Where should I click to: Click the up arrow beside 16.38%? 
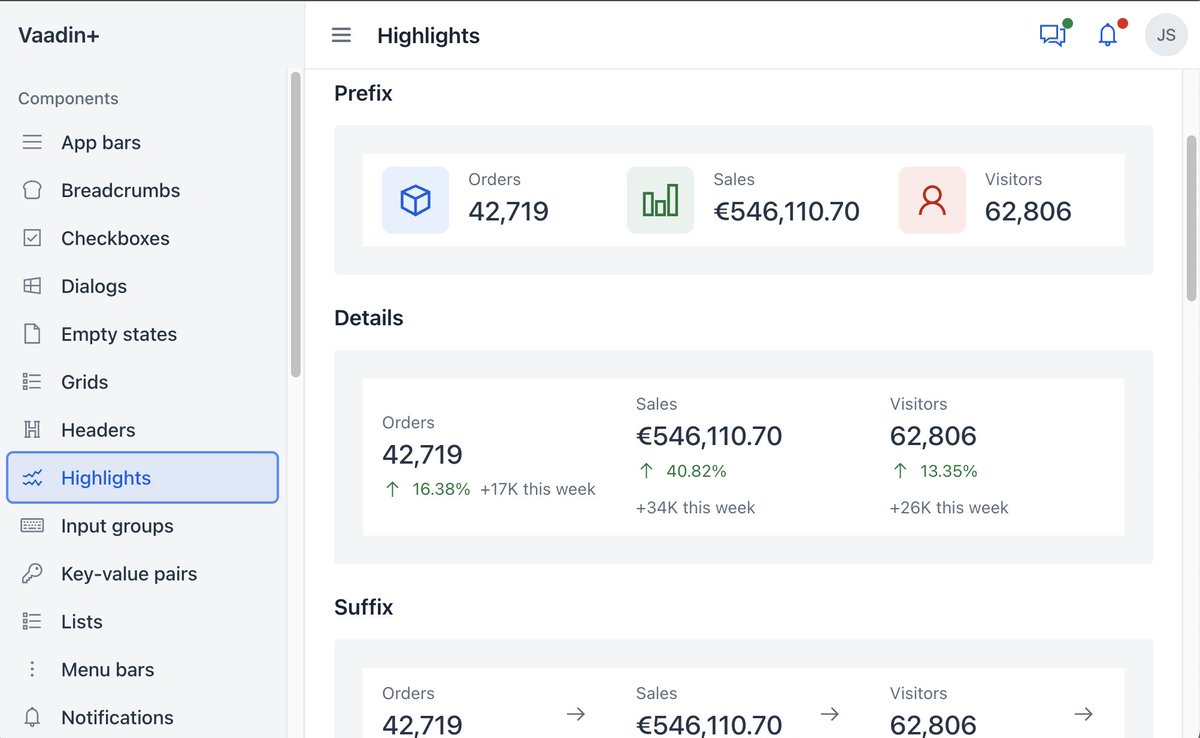point(392,489)
